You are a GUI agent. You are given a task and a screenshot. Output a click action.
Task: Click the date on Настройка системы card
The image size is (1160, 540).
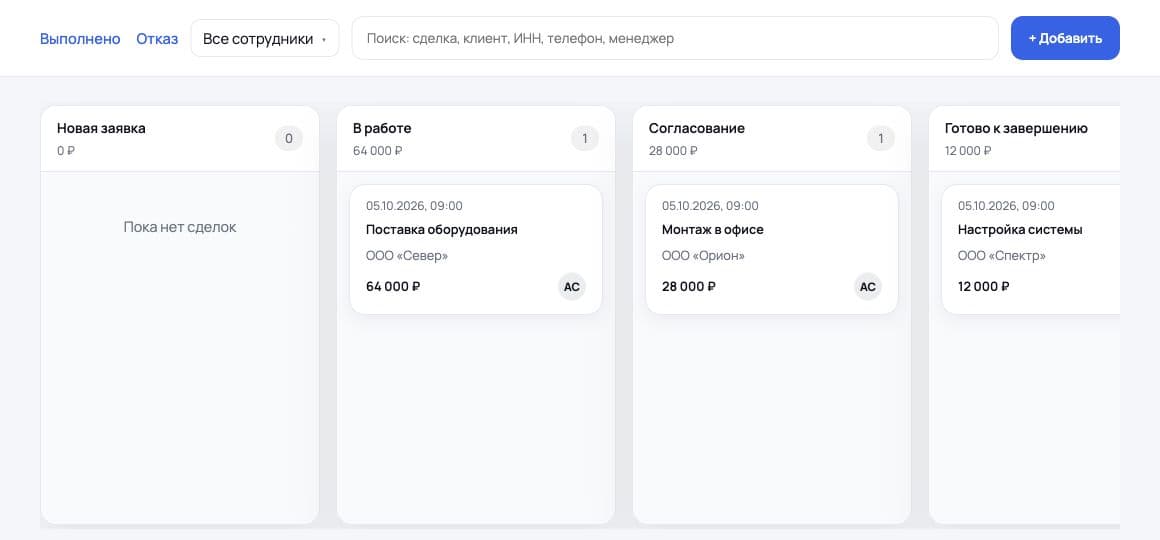1006,206
